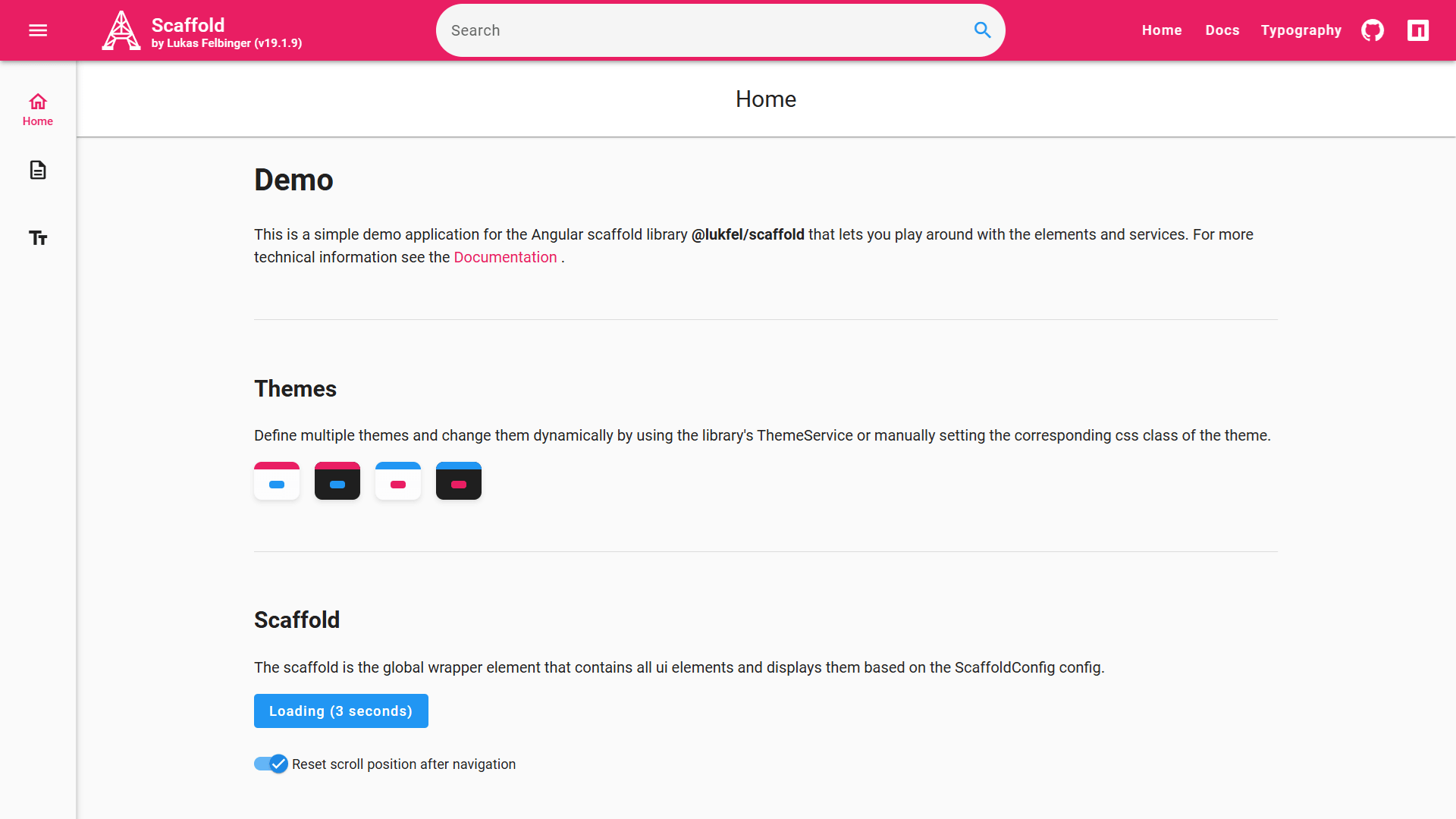Open the npm package icon

(1418, 30)
